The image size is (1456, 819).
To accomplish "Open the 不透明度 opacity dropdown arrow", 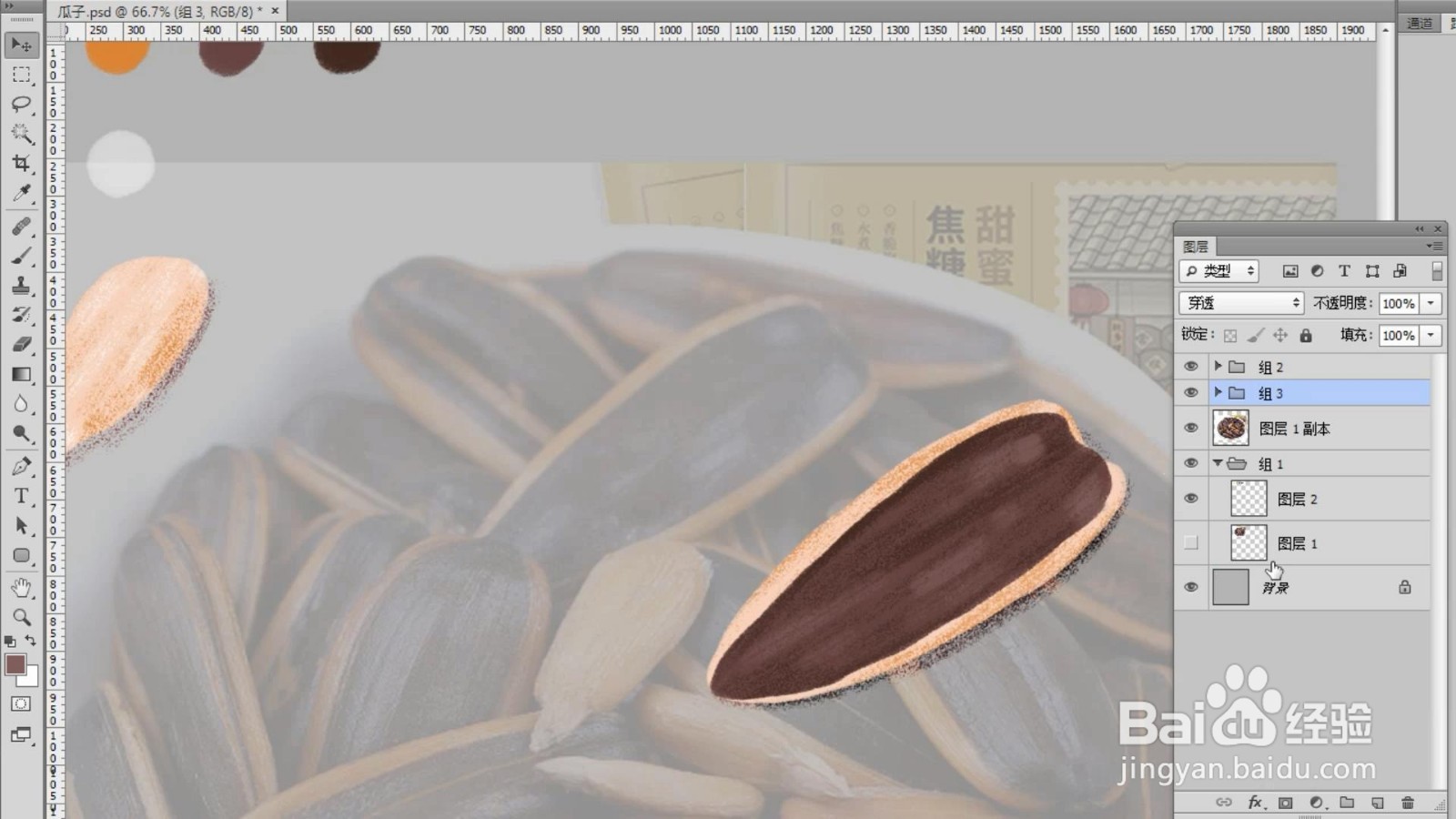I will (x=1431, y=303).
